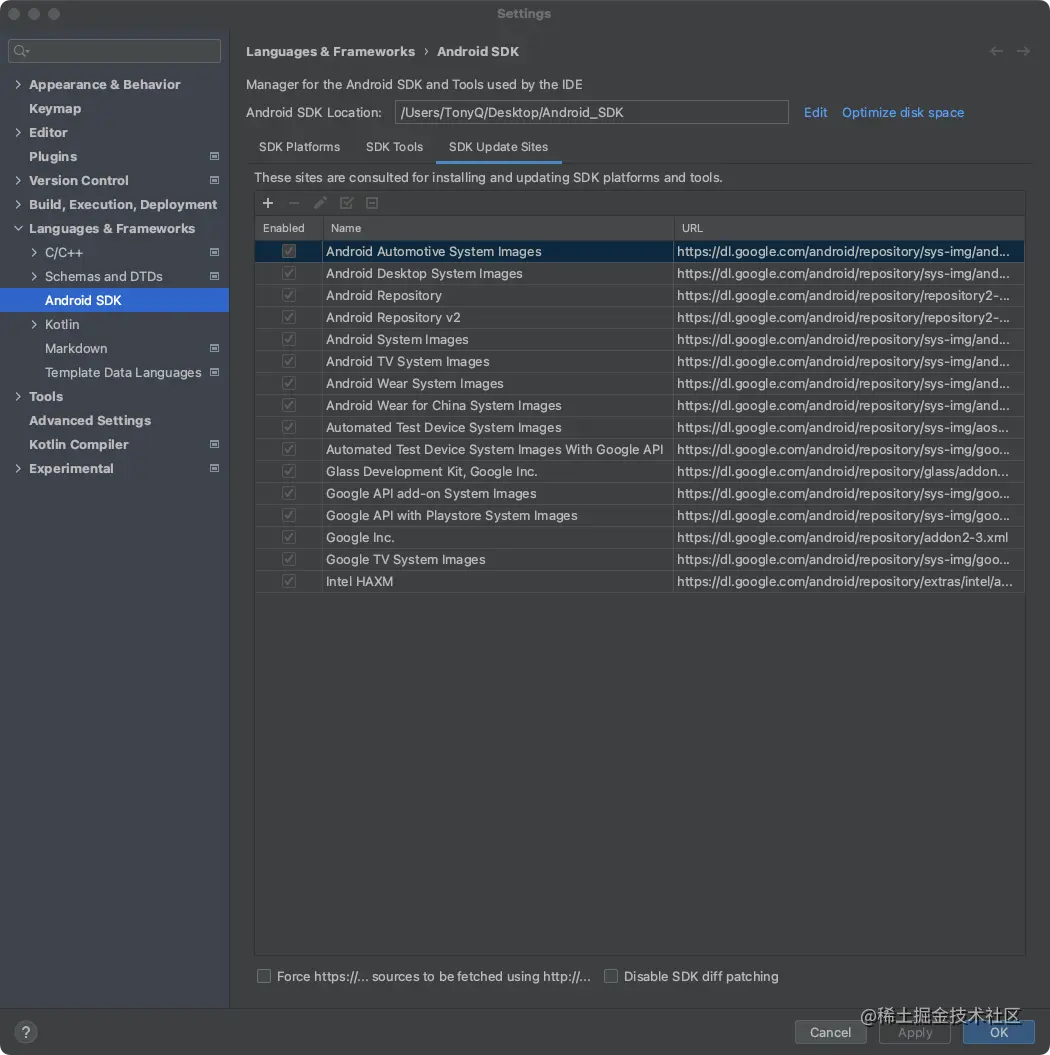Click the edit site pencil icon
This screenshot has width=1050, height=1055.
320,203
